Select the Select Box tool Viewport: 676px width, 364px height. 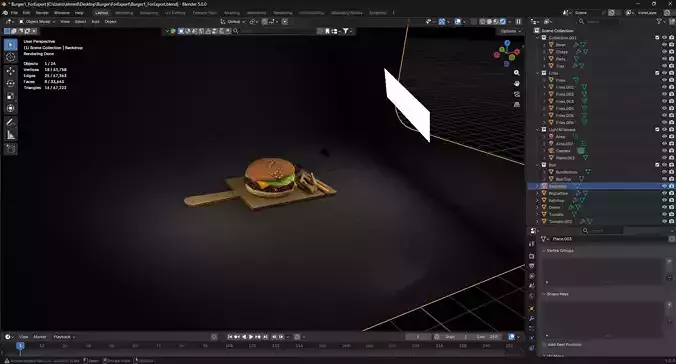11,45
